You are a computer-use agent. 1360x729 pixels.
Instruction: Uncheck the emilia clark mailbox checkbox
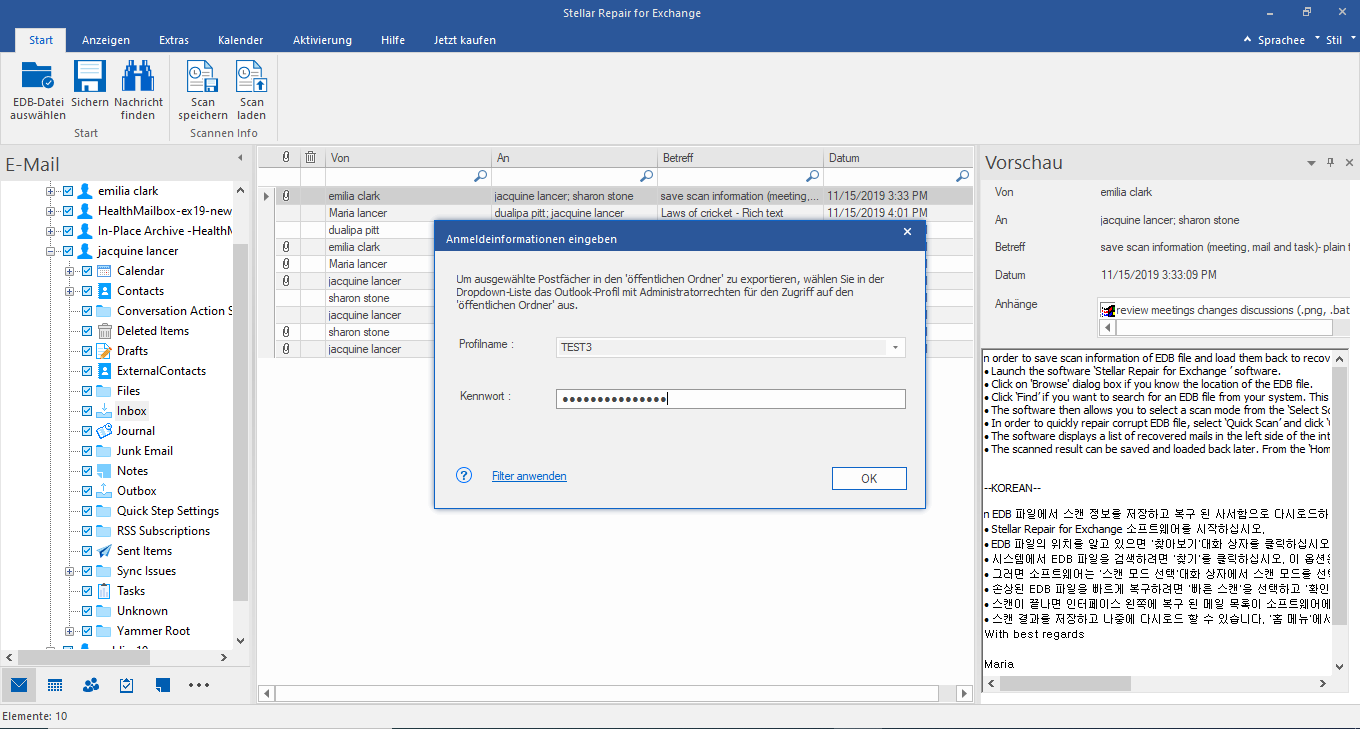68,191
